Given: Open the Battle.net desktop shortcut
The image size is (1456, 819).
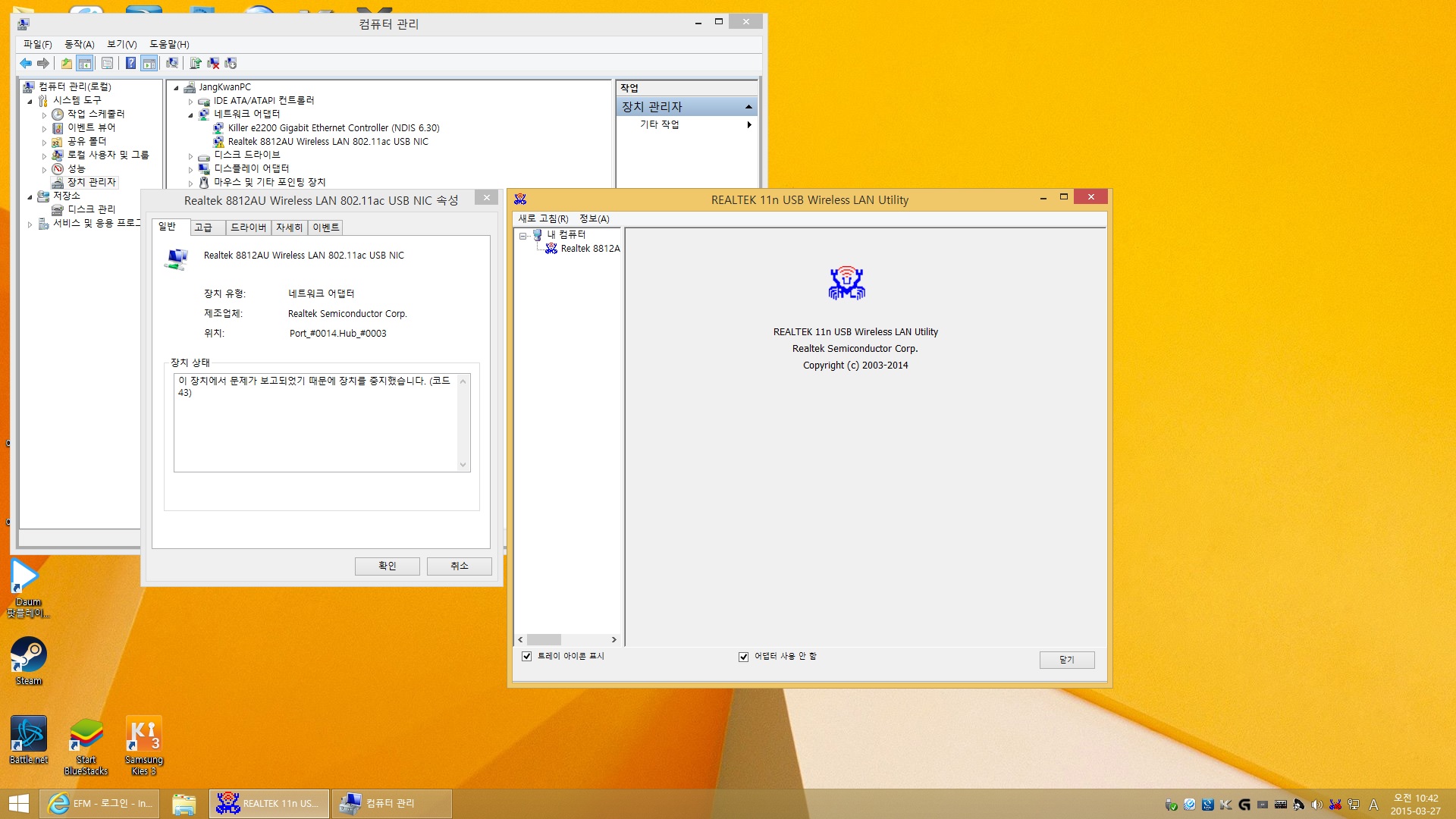Looking at the screenshot, I should (x=29, y=740).
